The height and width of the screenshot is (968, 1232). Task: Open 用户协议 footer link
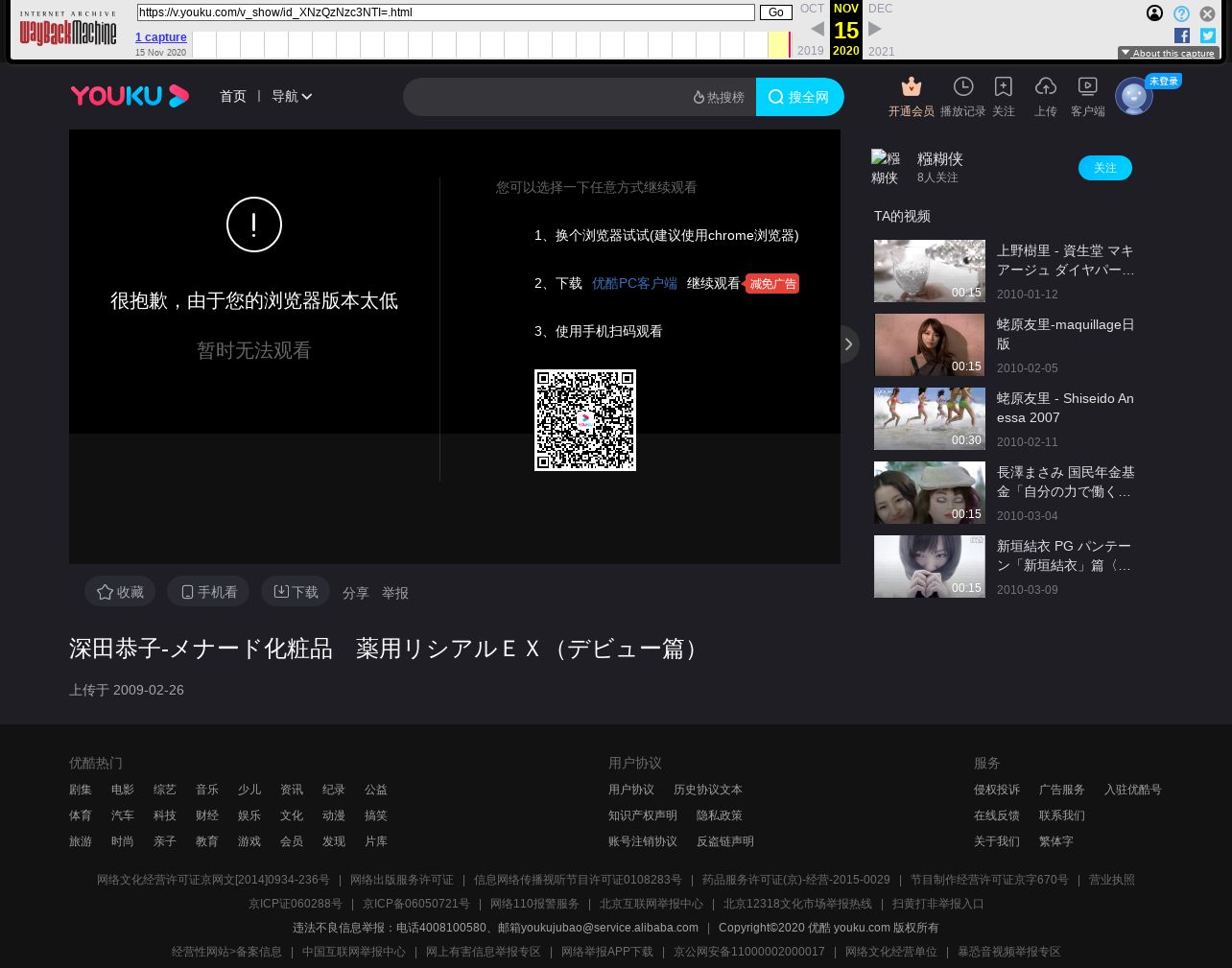(631, 790)
